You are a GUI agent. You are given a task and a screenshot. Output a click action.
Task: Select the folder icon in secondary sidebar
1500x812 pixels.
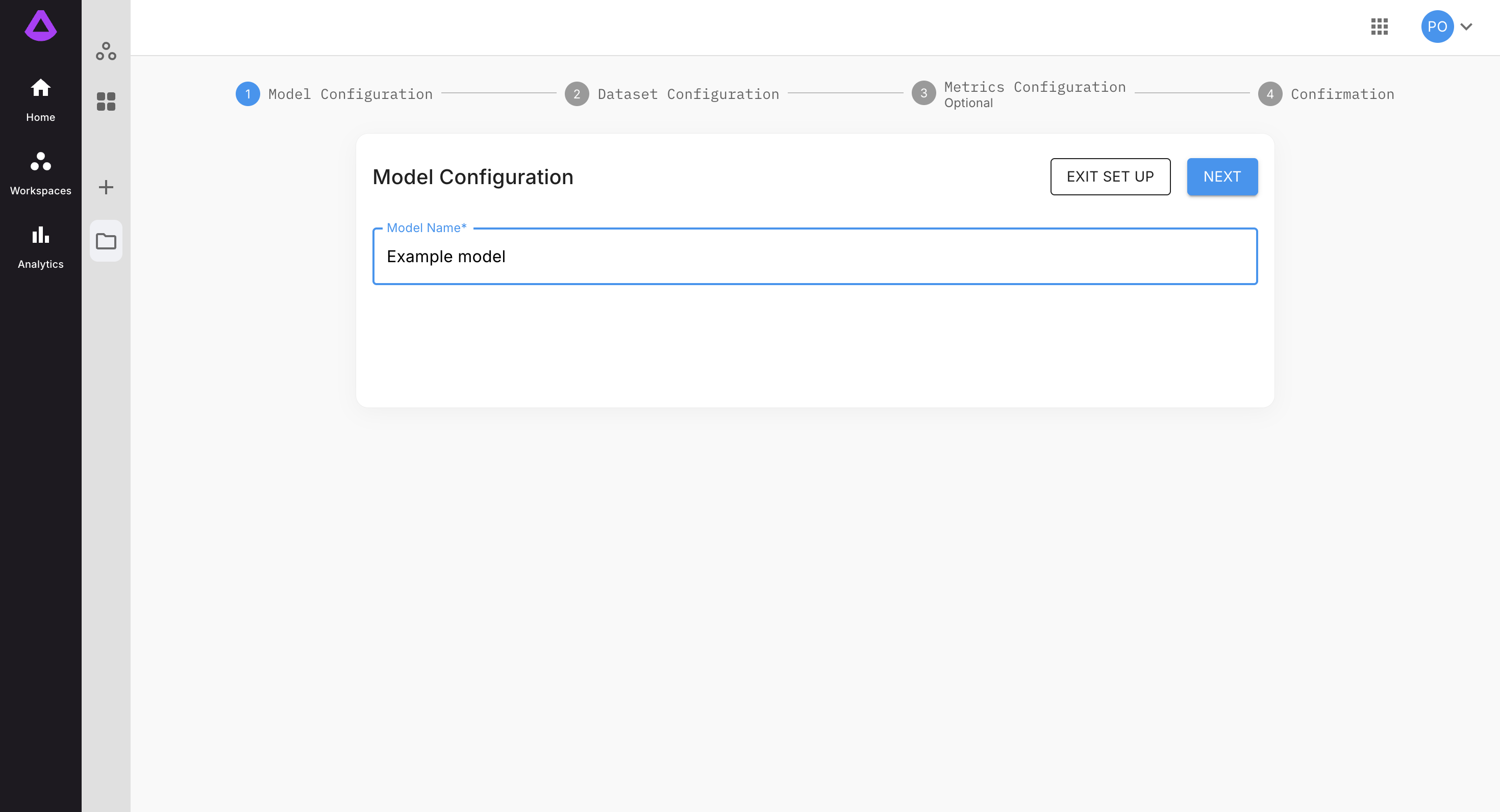coord(106,240)
